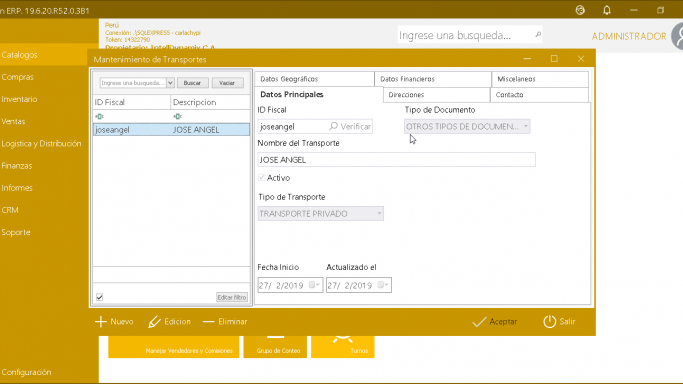Click the Editar filtro button
The image size is (683, 384).
pyautogui.click(x=232, y=297)
